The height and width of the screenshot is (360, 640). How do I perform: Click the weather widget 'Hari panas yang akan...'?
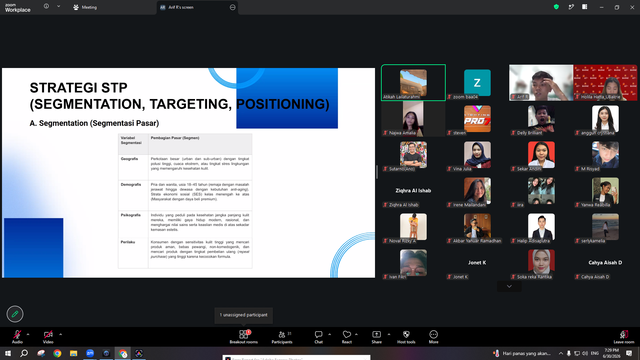(x=522, y=353)
